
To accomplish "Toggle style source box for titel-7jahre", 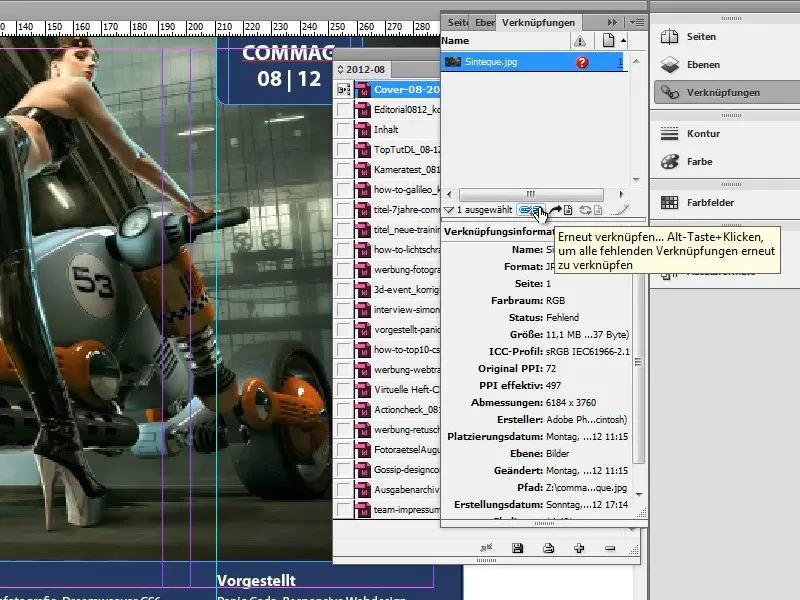I will [344, 210].
